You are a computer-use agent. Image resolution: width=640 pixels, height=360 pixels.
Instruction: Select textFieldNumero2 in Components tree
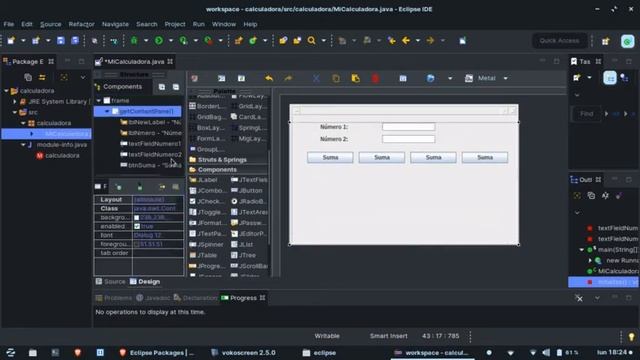click(151, 155)
